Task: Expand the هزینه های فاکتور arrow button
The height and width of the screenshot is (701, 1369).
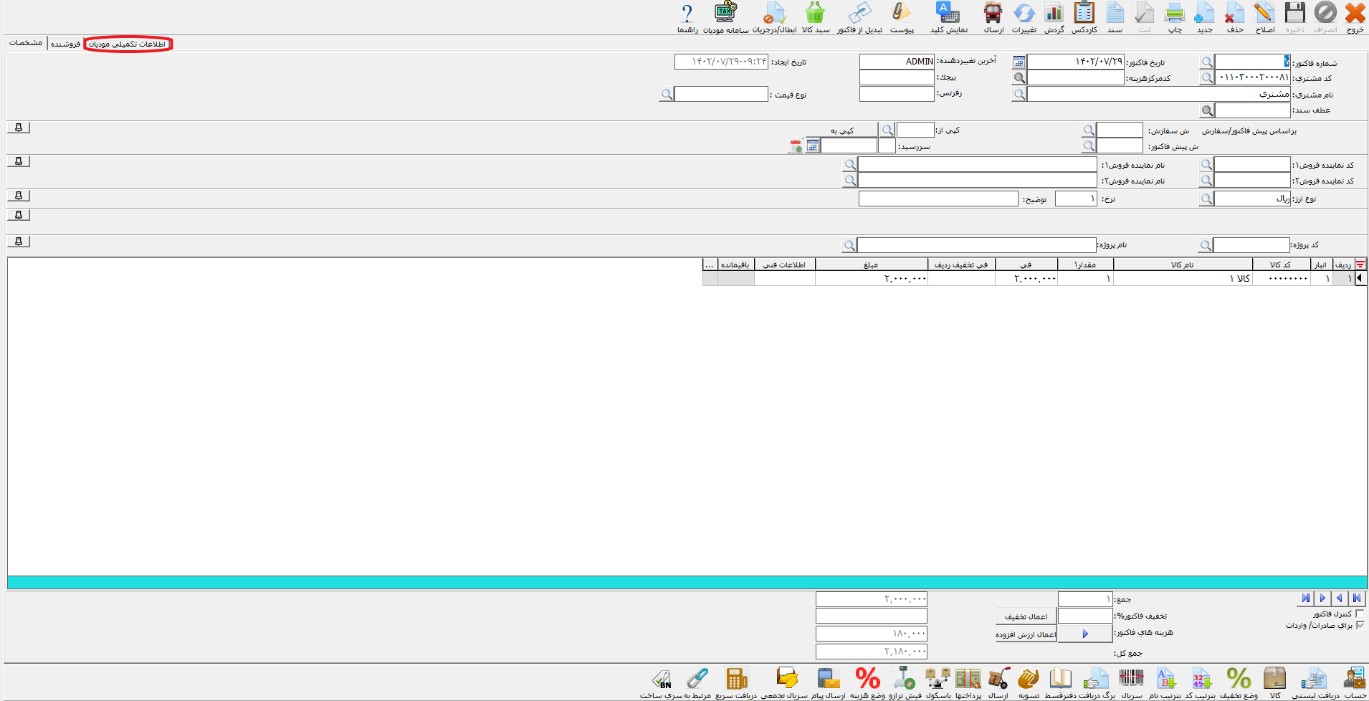Action: [x=1085, y=634]
